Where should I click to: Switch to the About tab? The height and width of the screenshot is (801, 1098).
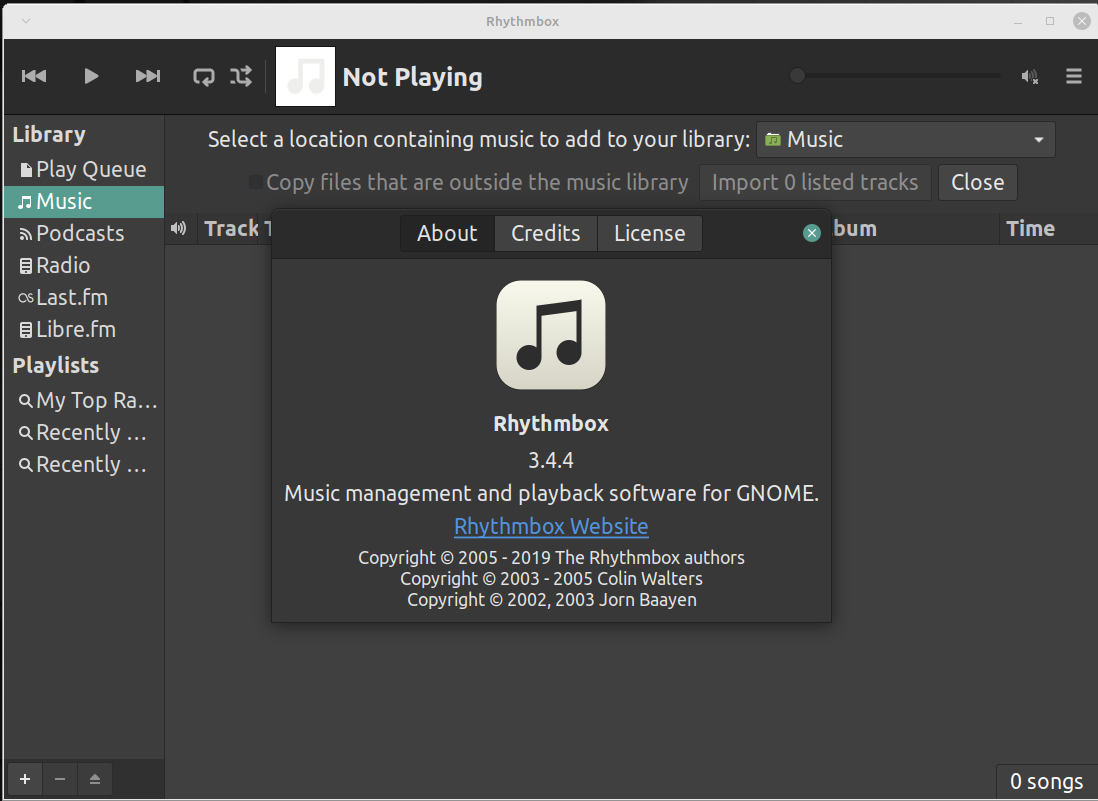coord(447,233)
